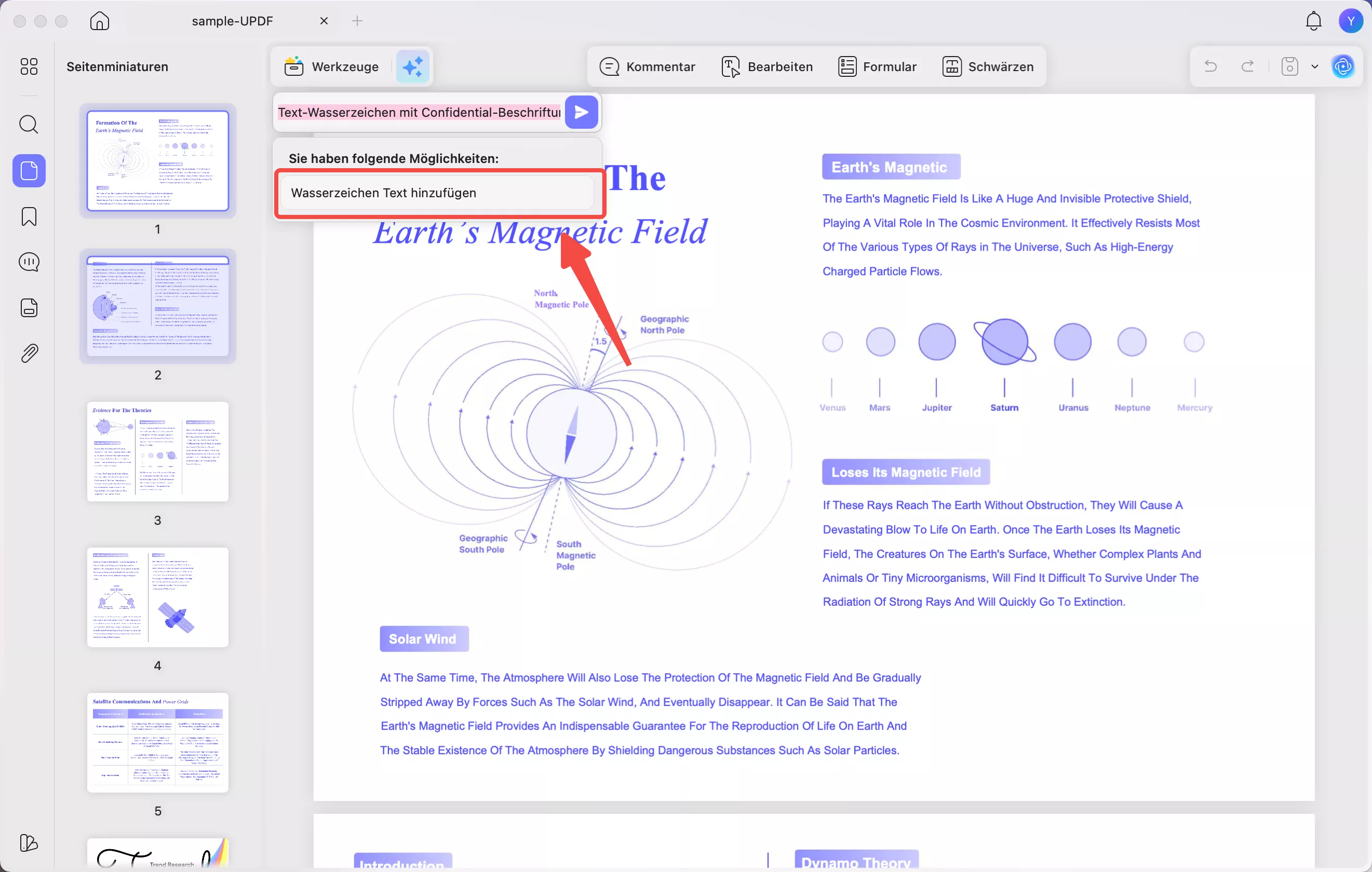This screenshot has height=872, width=1372.
Task: Open the Werkzeuge tools menu
Action: 332,66
